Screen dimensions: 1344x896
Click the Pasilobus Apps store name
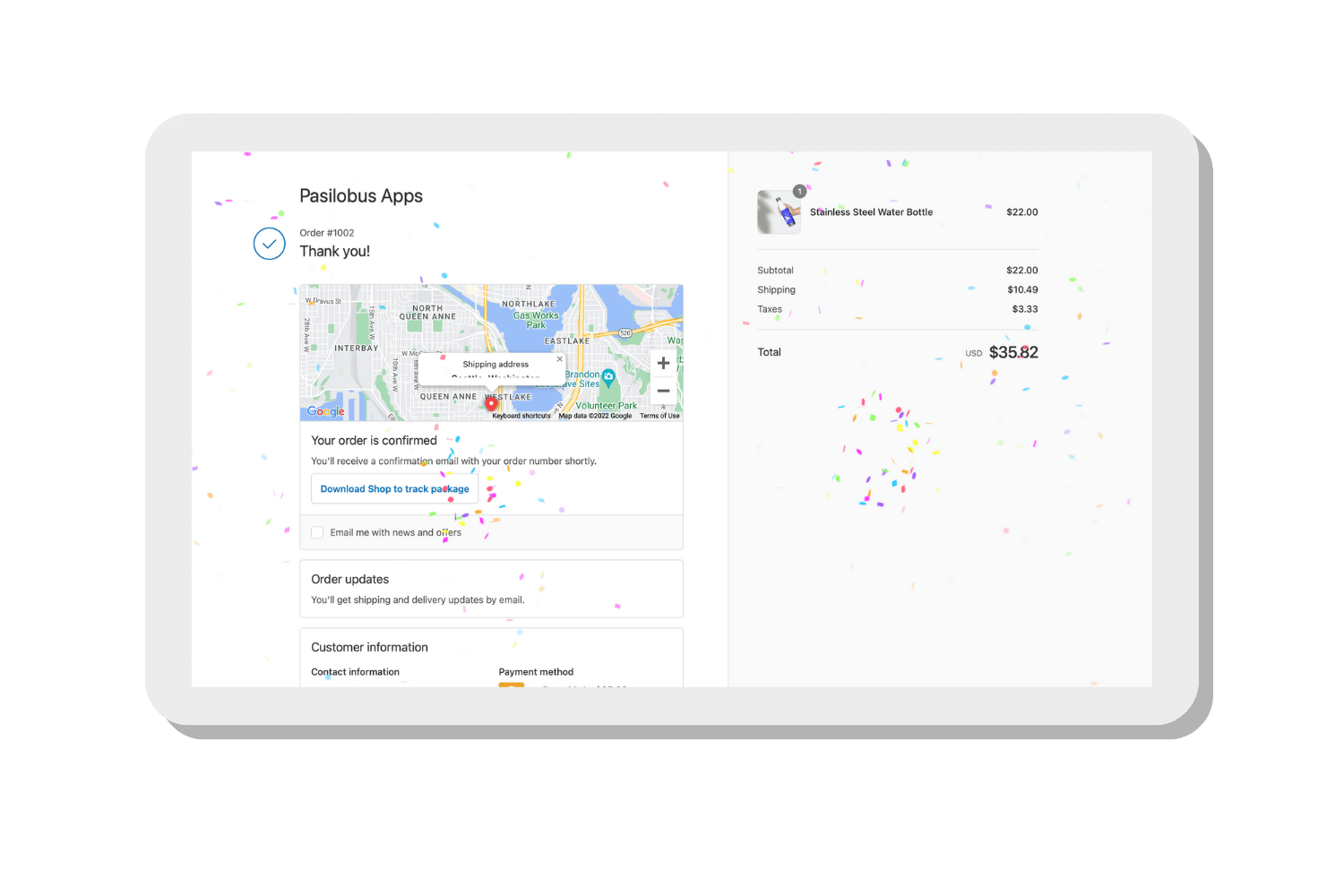[x=361, y=196]
